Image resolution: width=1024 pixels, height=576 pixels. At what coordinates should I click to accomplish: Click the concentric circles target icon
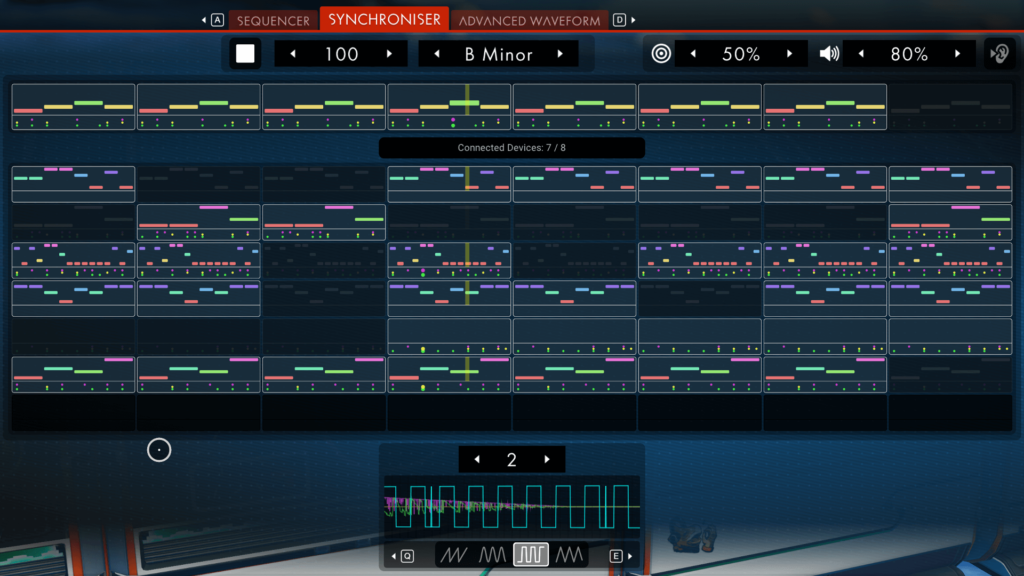click(x=661, y=54)
